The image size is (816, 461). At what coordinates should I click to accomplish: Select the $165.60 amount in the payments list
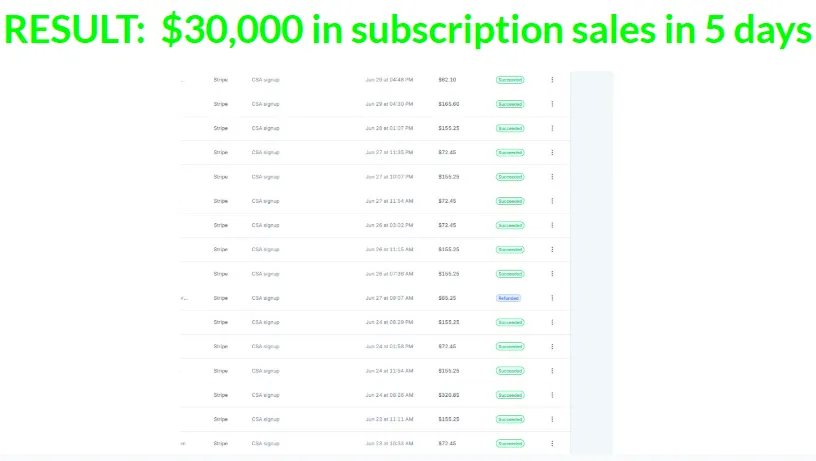click(x=449, y=104)
